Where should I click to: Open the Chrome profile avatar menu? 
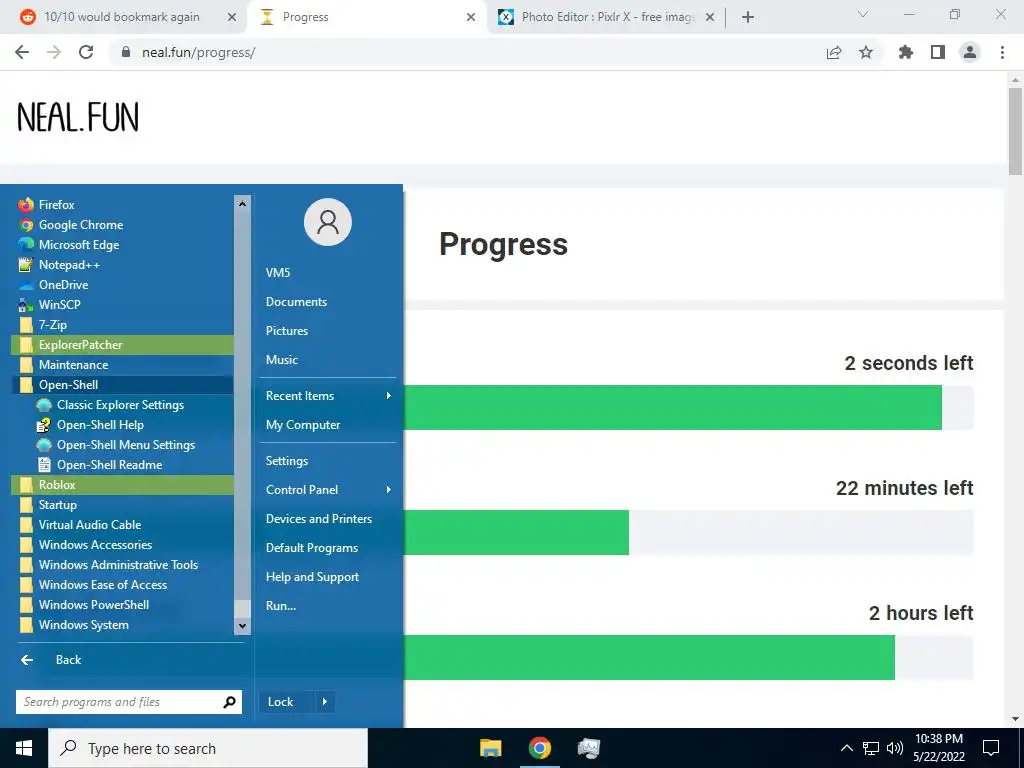[x=970, y=52]
